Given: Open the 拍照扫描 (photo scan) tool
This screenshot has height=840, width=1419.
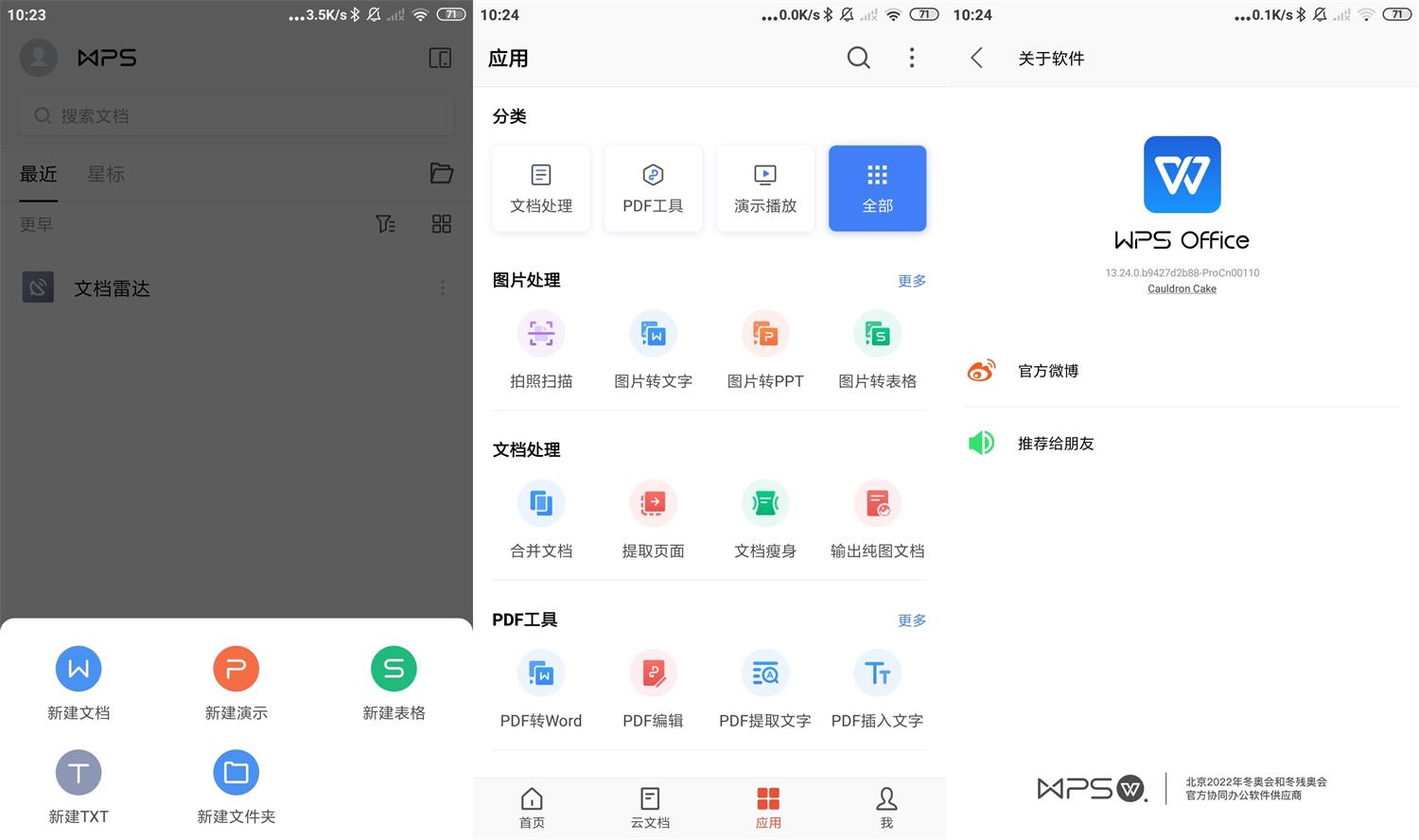Looking at the screenshot, I should click(540, 348).
